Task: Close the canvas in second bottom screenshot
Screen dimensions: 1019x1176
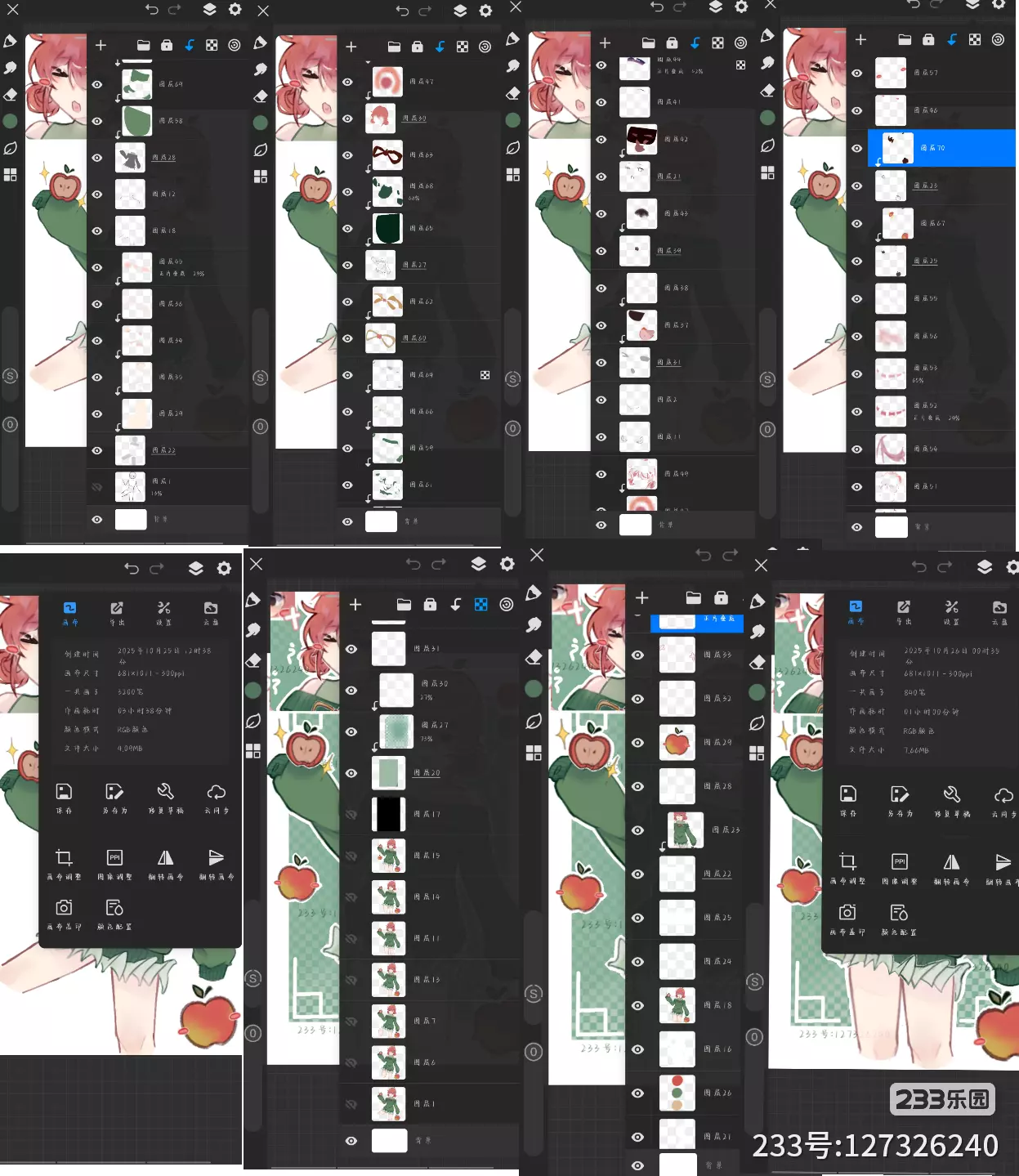Action: tap(256, 564)
